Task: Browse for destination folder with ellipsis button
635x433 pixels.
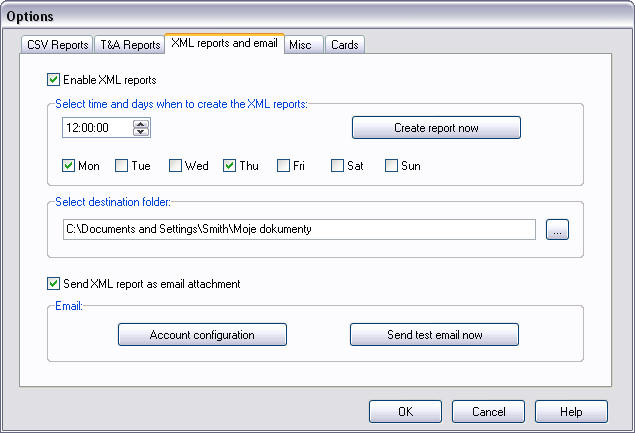Action: click(x=557, y=230)
